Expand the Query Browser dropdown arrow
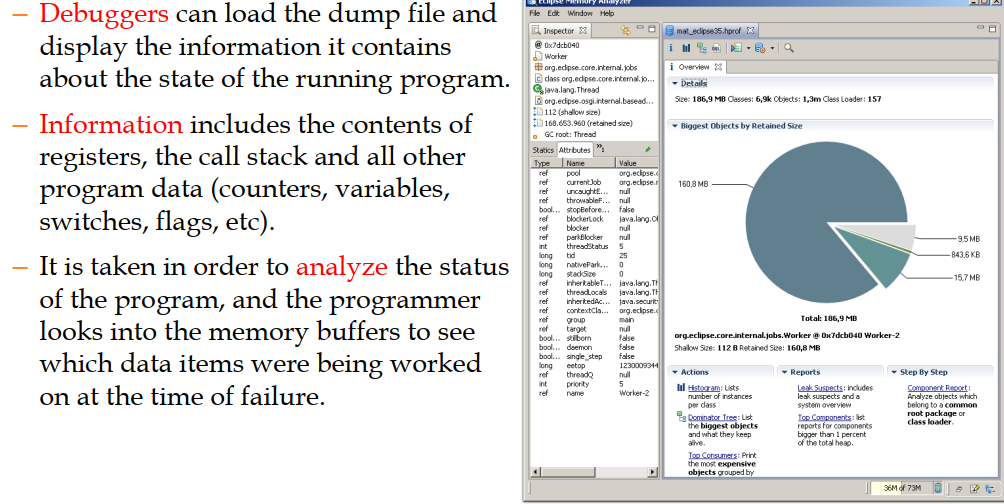This screenshot has width=1004, height=504. (772, 49)
